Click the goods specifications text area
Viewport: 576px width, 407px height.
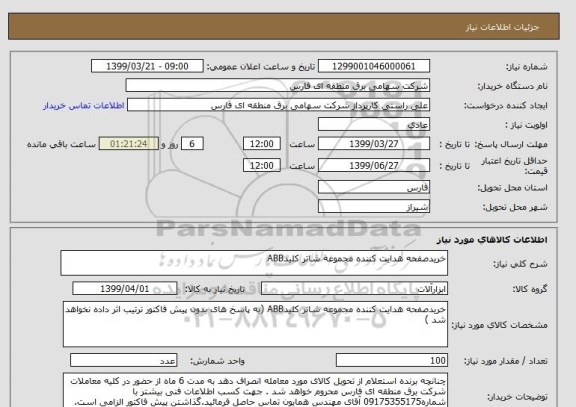[x=255, y=324]
